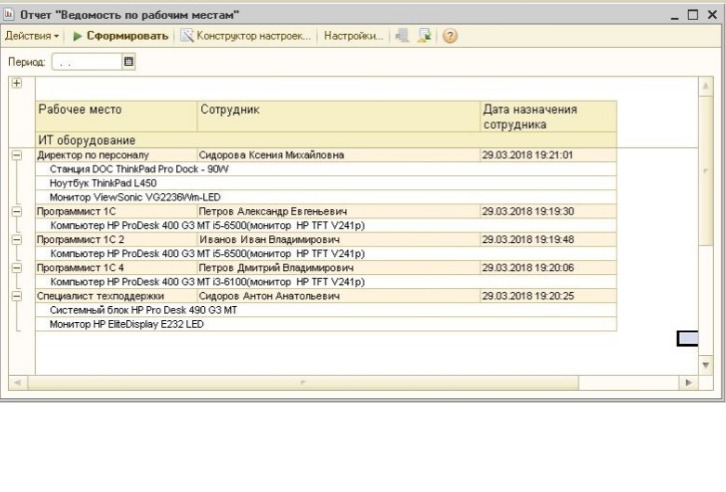Click green play icon of Сформировать
This screenshot has width=726, height=492.
[77, 36]
